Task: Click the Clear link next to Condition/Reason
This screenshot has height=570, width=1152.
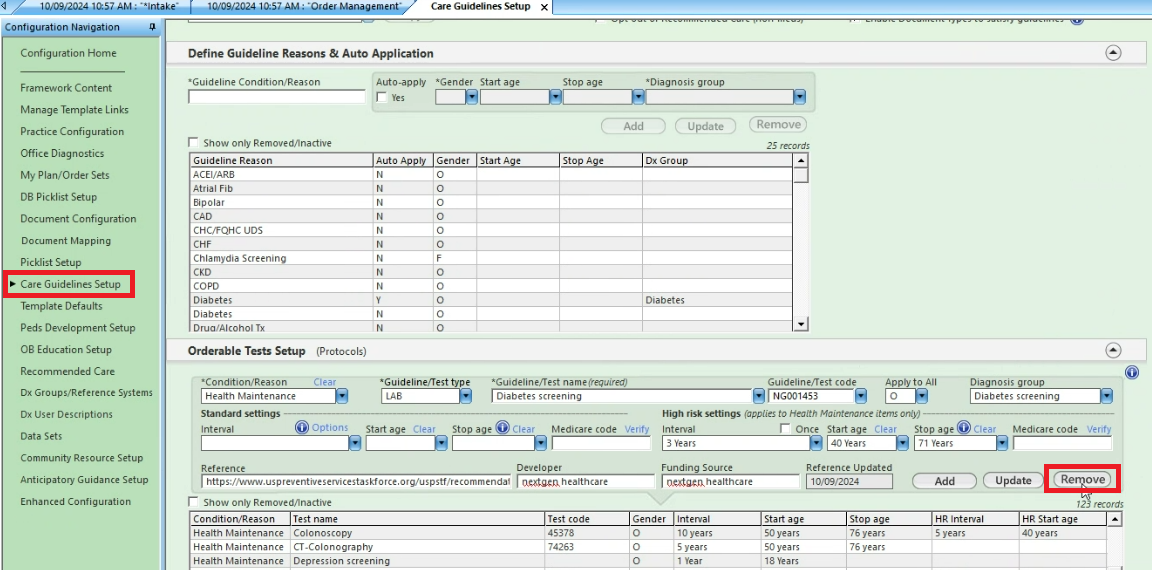Action: click(325, 382)
